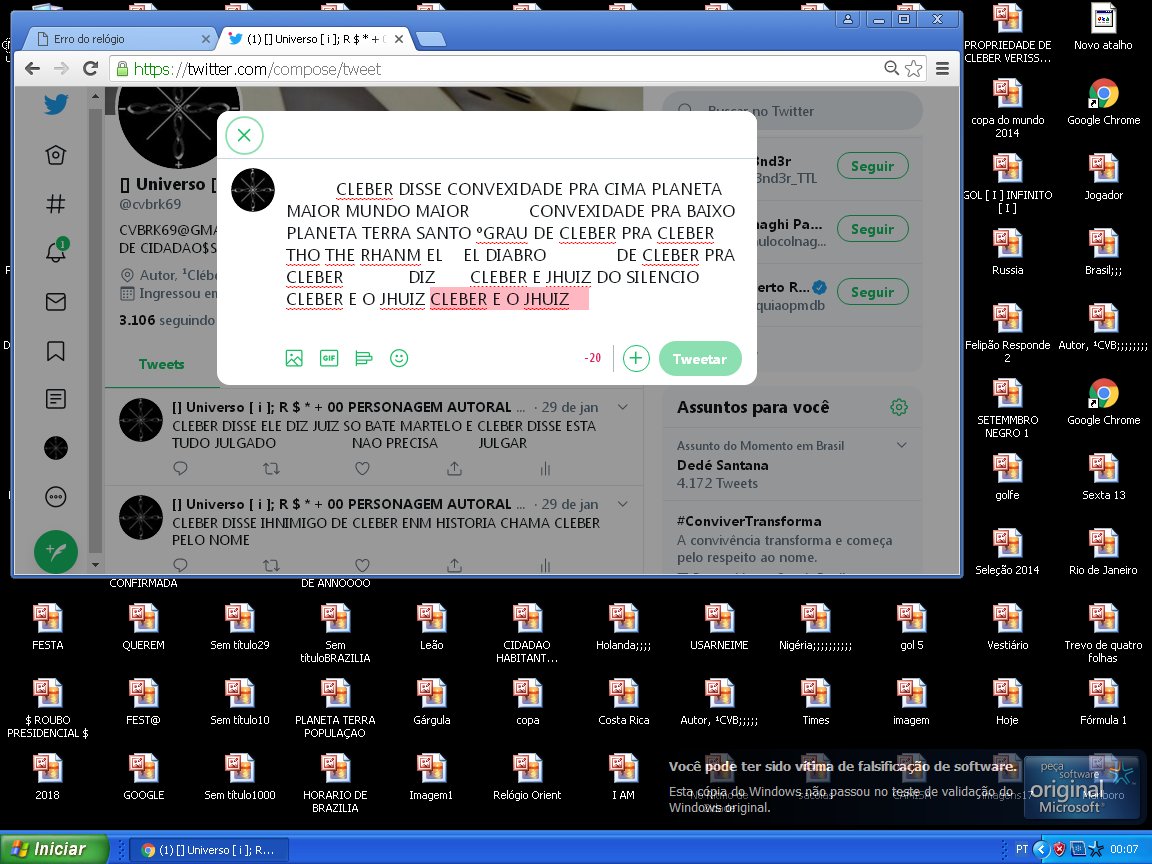This screenshot has width=1152, height=864.
Task: Follow the verified account with Seguir button
Action: point(872,291)
